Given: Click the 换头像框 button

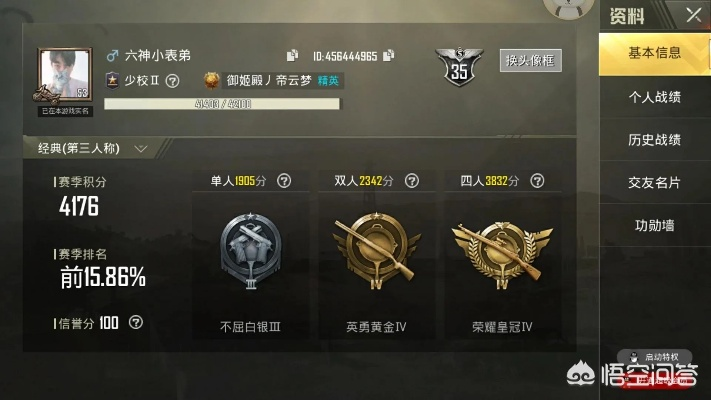Looking at the screenshot, I should click(x=531, y=60).
